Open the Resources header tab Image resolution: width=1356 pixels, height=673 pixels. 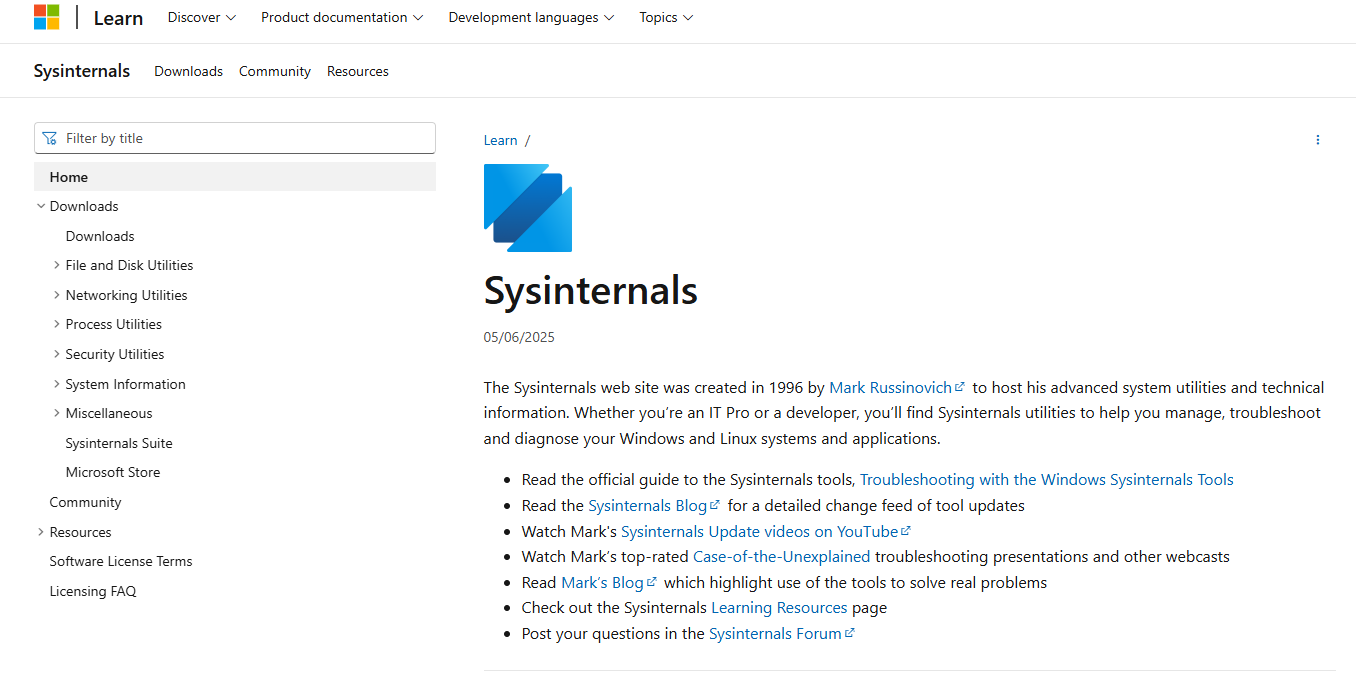358,71
